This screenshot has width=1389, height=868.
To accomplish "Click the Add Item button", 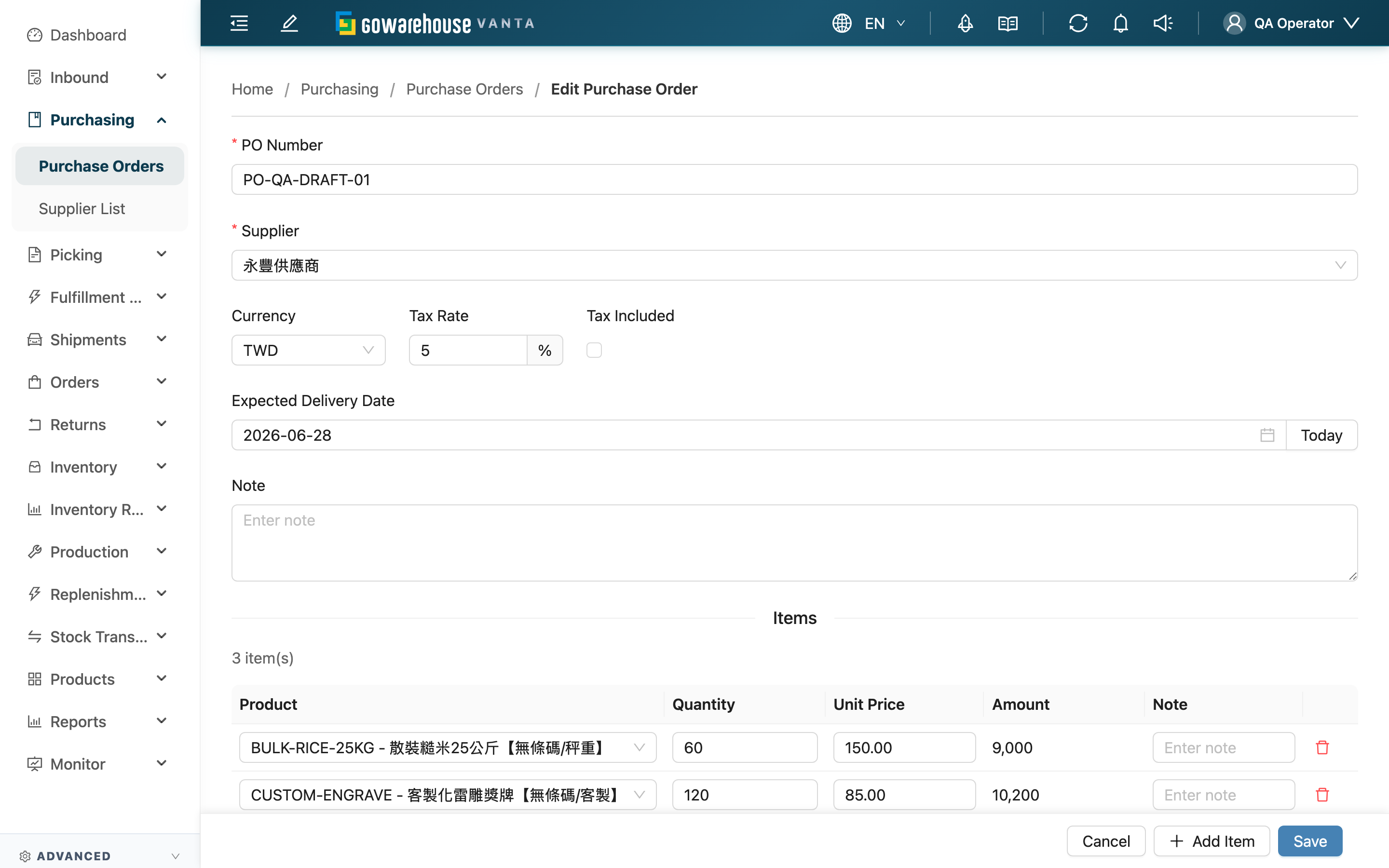I will click(1212, 841).
